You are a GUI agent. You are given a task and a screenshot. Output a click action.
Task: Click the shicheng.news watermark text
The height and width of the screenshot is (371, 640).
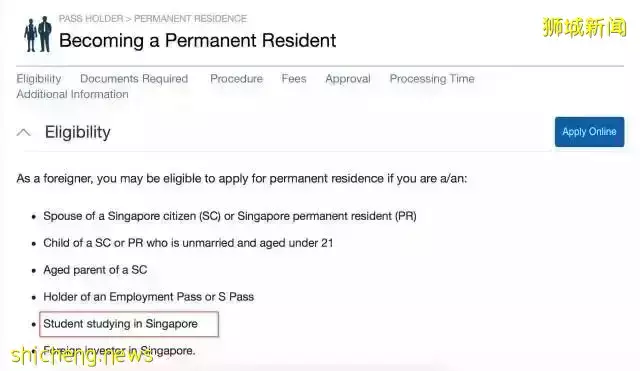click(82, 355)
